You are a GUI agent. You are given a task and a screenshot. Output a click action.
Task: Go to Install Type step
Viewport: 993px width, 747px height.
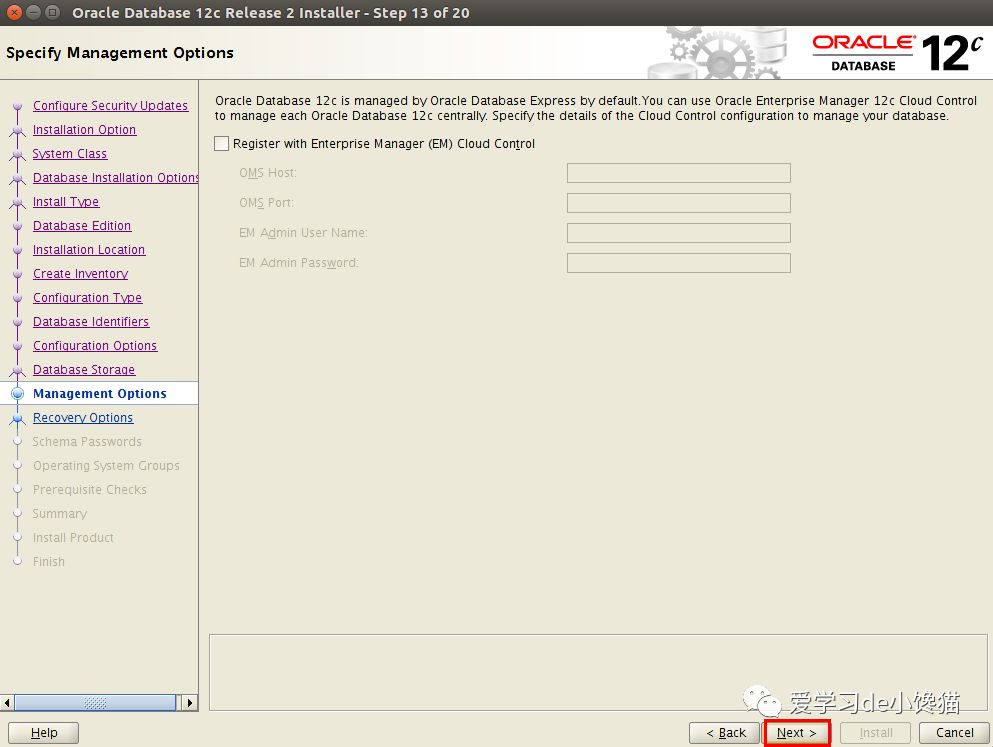pos(66,201)
